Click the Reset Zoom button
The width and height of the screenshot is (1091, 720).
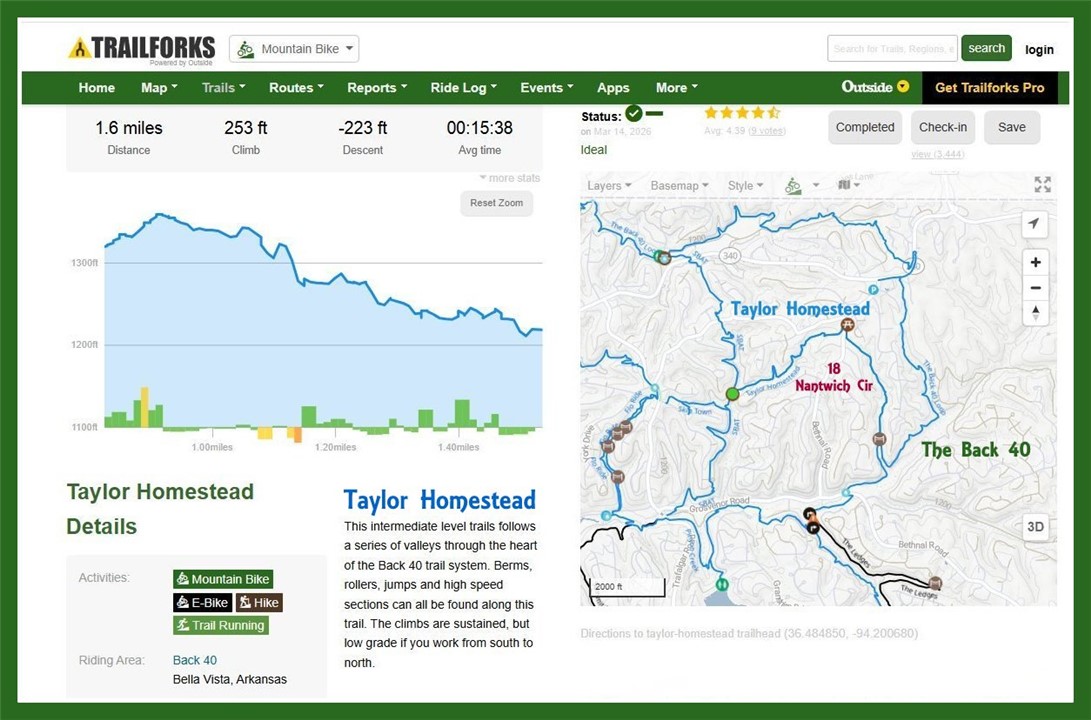[x=496, y=203]
